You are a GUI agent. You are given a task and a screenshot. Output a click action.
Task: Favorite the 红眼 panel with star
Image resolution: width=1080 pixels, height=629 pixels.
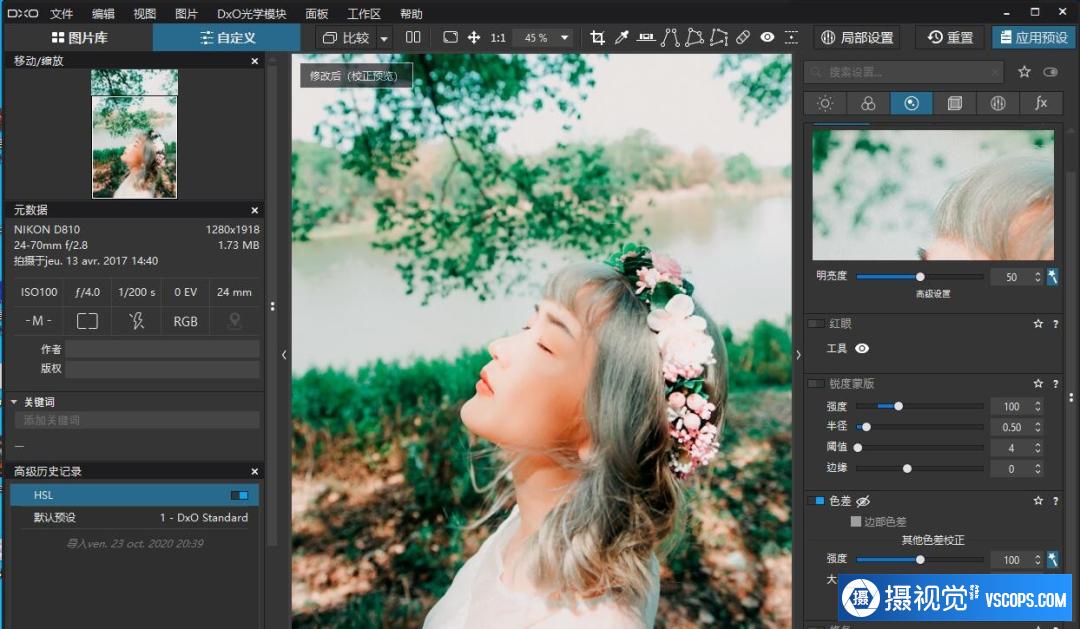(1038, 323)
